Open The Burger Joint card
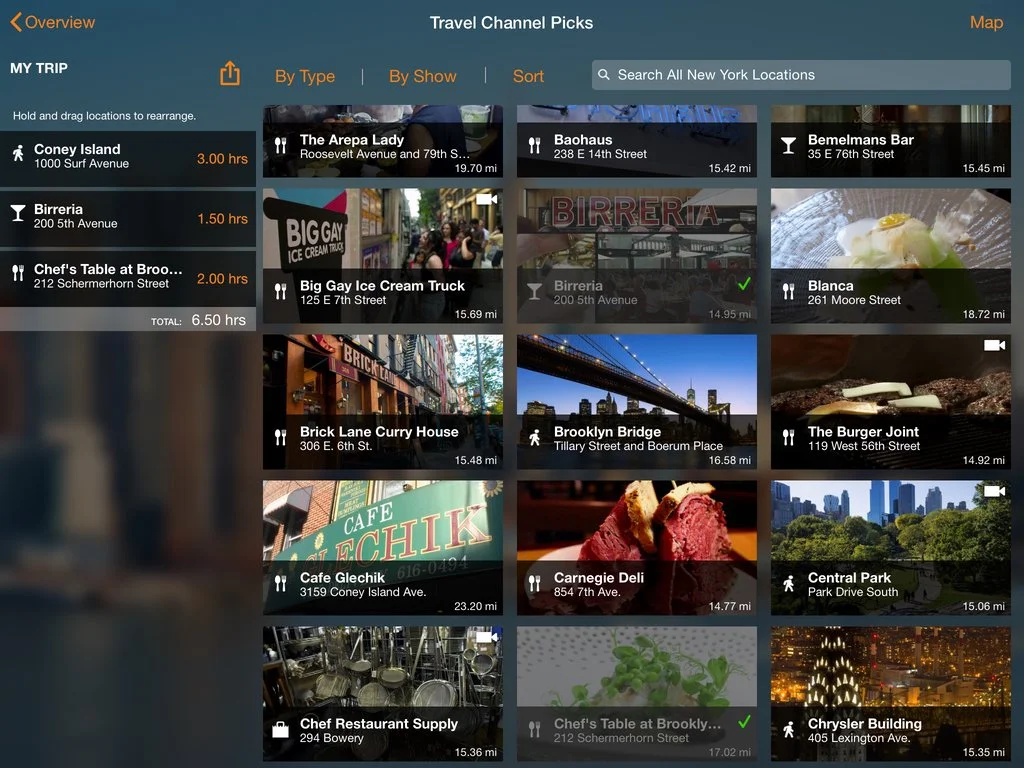The image size is (1024, 768). (x=891, y=402)
